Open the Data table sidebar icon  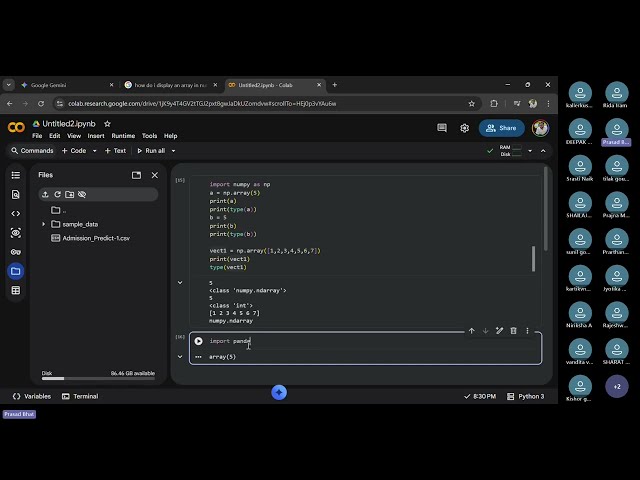pyautogui.click(x=16, y=290)
